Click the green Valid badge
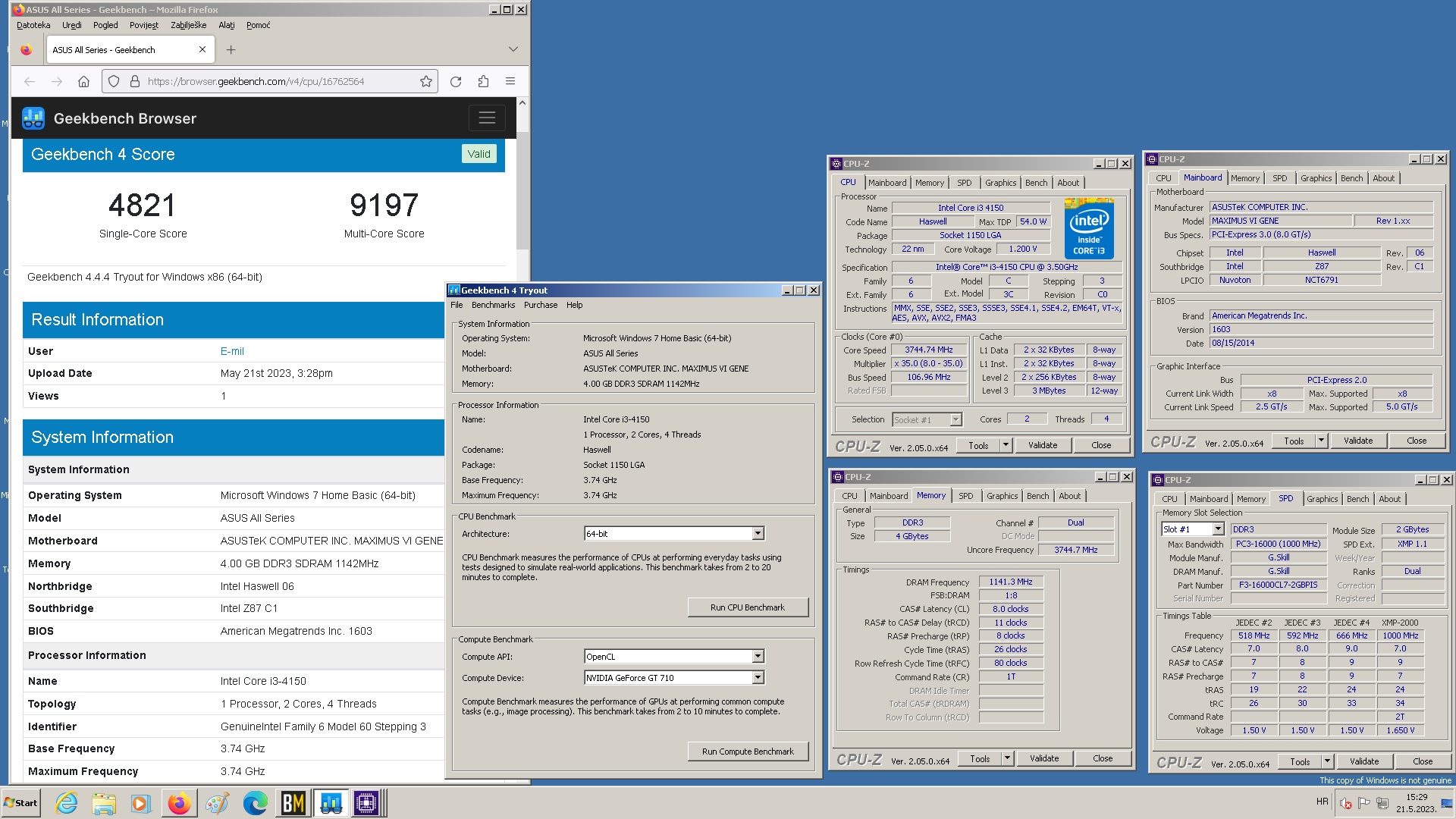The image size is (1456, 819). (479, 154)
